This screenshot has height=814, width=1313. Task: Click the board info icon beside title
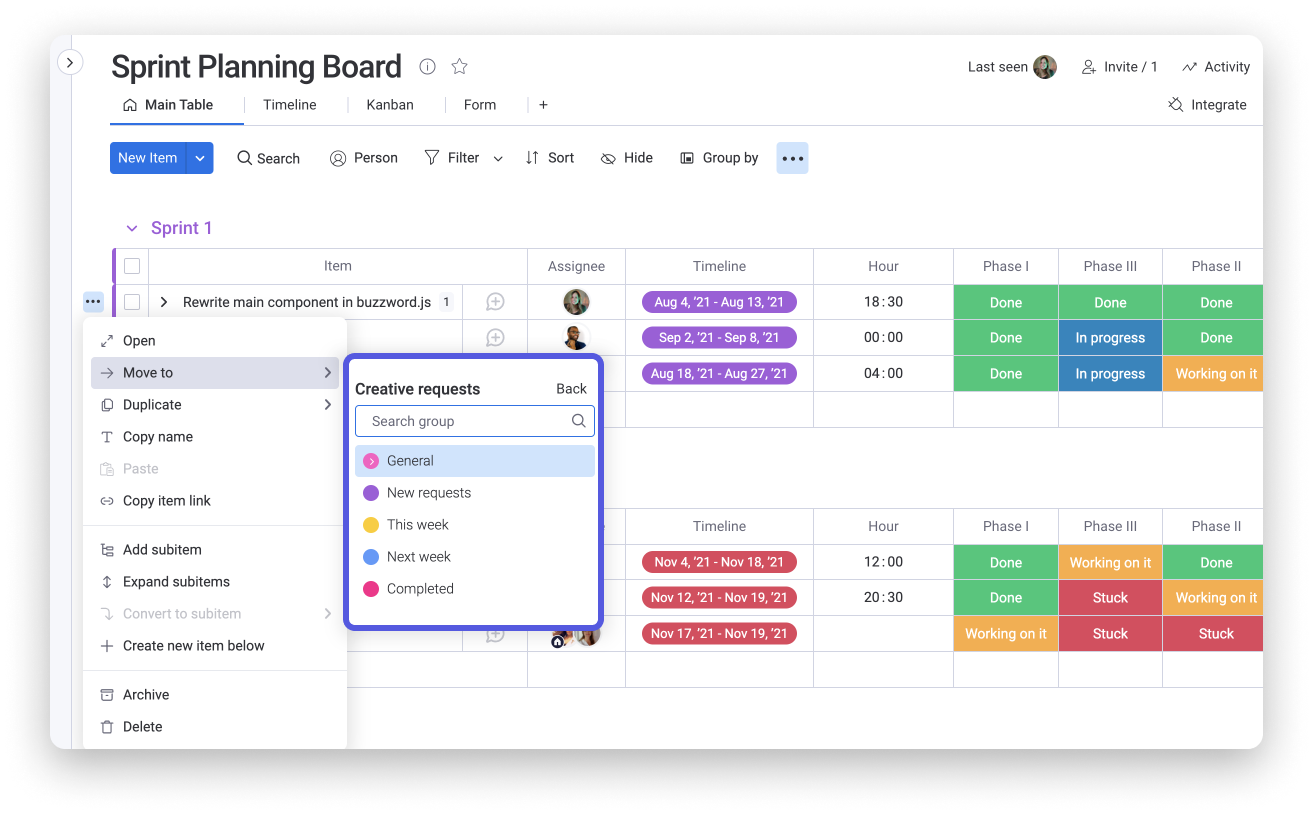click(x=427, y=67)
